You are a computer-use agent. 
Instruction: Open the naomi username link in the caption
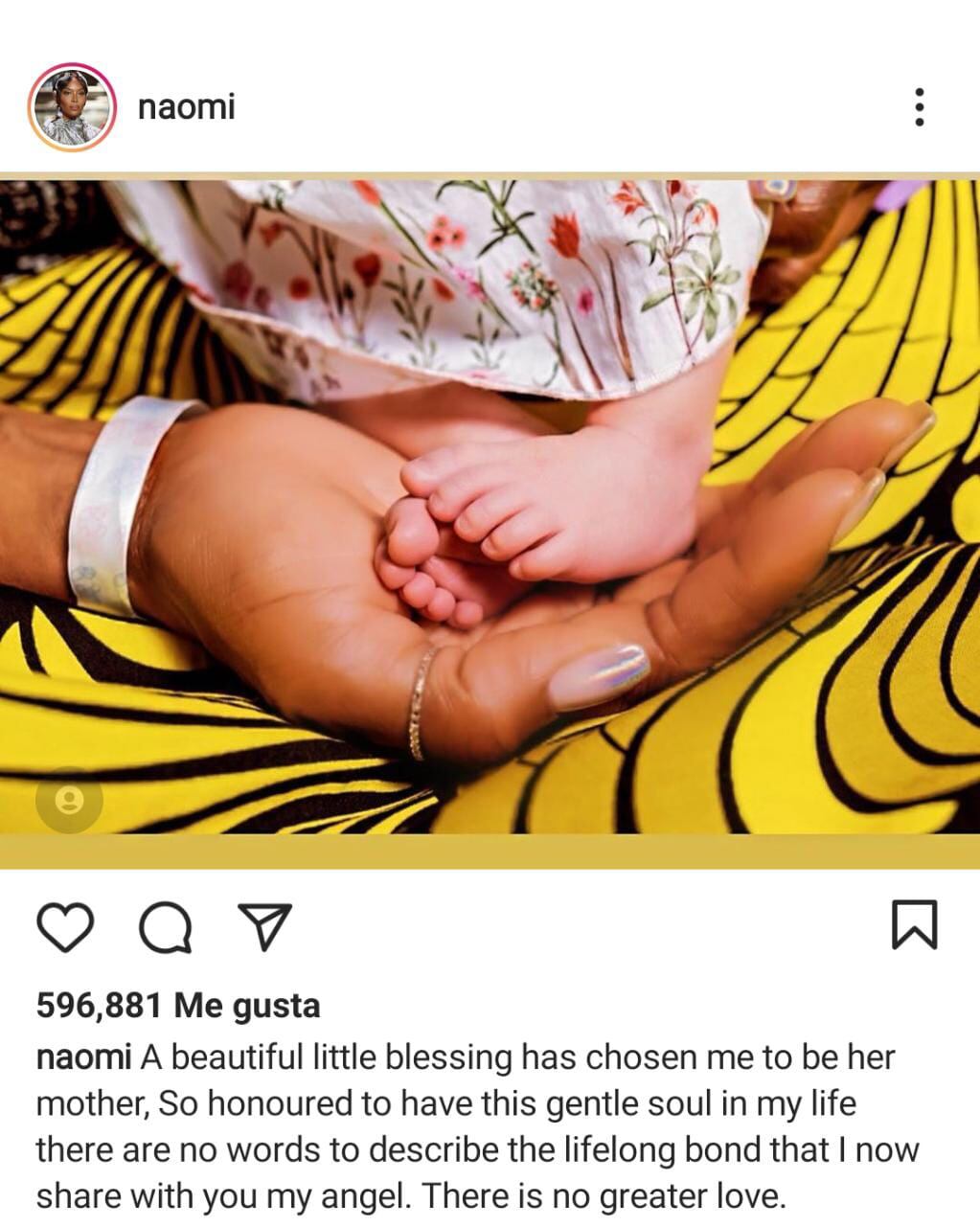83,1057
